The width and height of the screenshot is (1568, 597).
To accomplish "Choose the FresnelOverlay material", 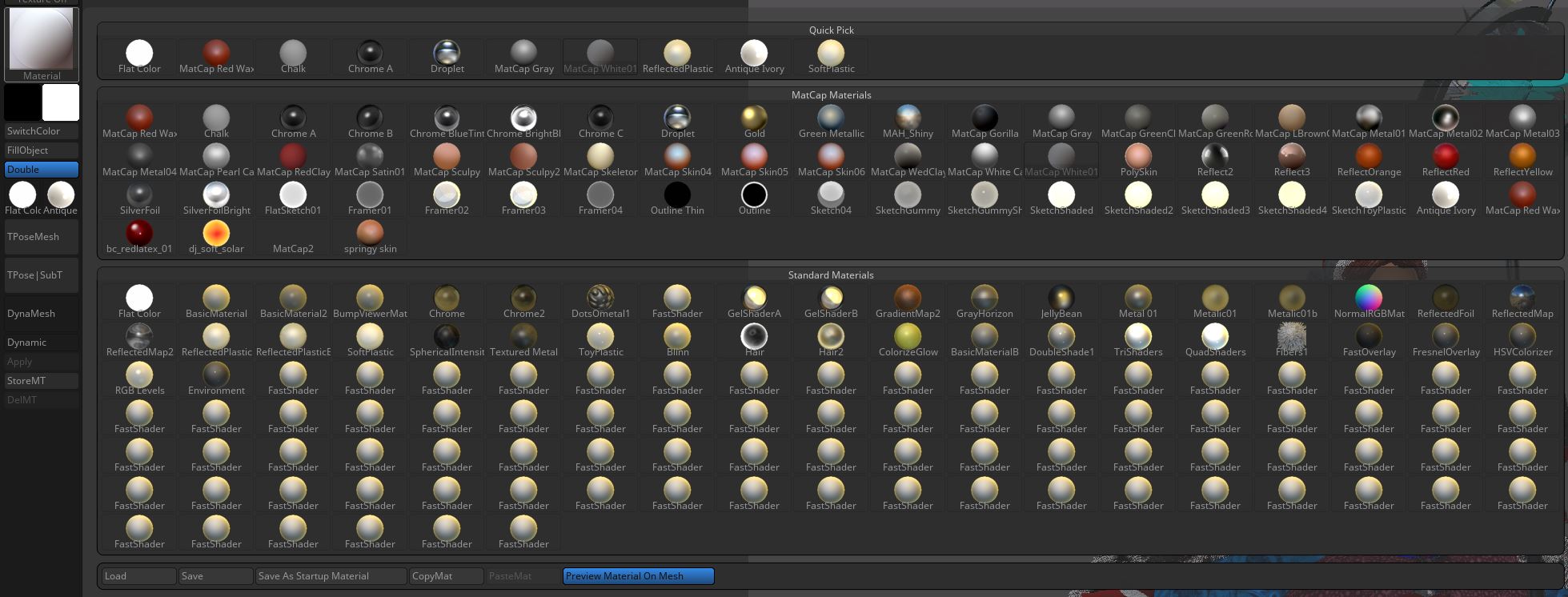I will coord(1446,340).
